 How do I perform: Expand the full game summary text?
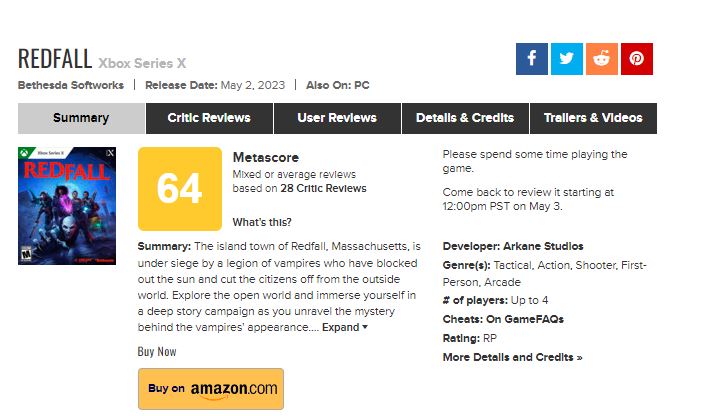(341, 327)
